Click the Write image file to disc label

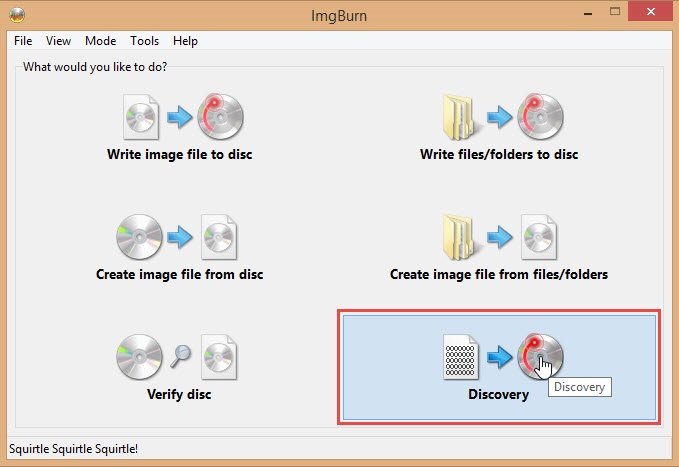click(x=180, y=154)
